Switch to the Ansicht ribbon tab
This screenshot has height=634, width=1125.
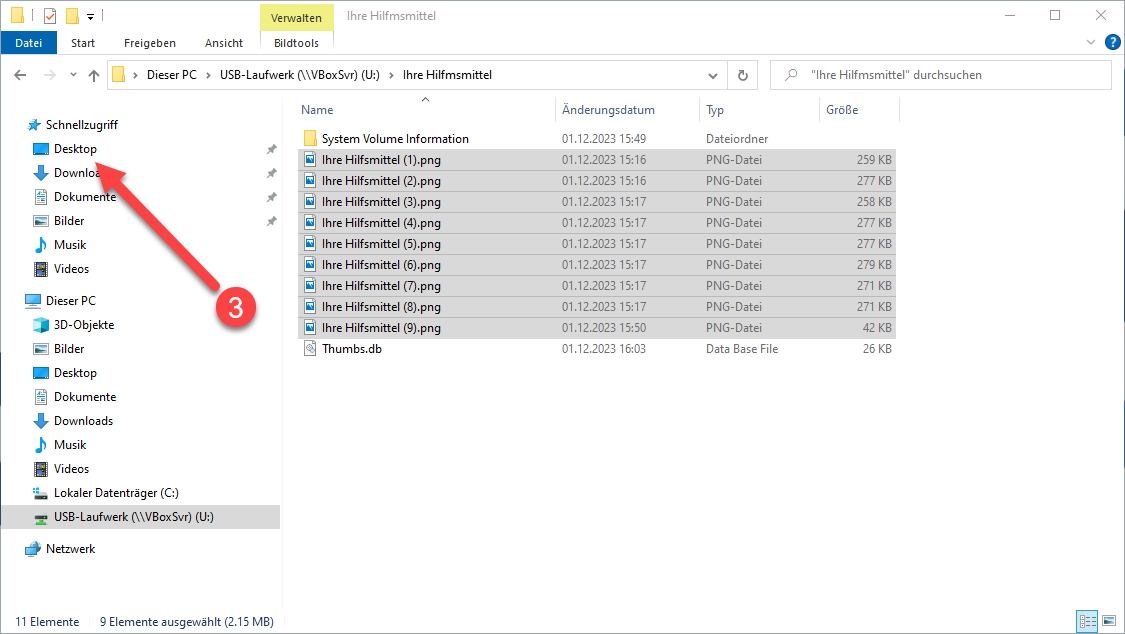[x=223, y=43]
